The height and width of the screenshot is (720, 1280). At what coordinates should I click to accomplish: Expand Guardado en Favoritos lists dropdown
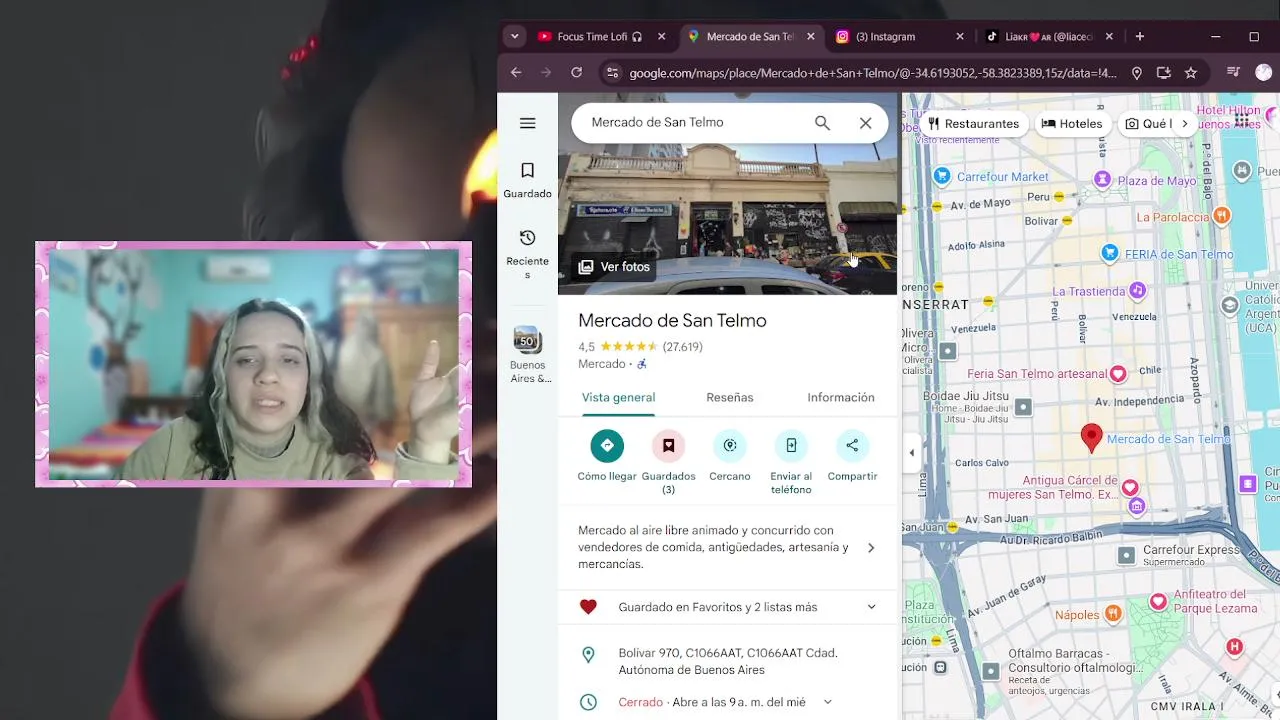pyautogui.click(x=871, y=607)
